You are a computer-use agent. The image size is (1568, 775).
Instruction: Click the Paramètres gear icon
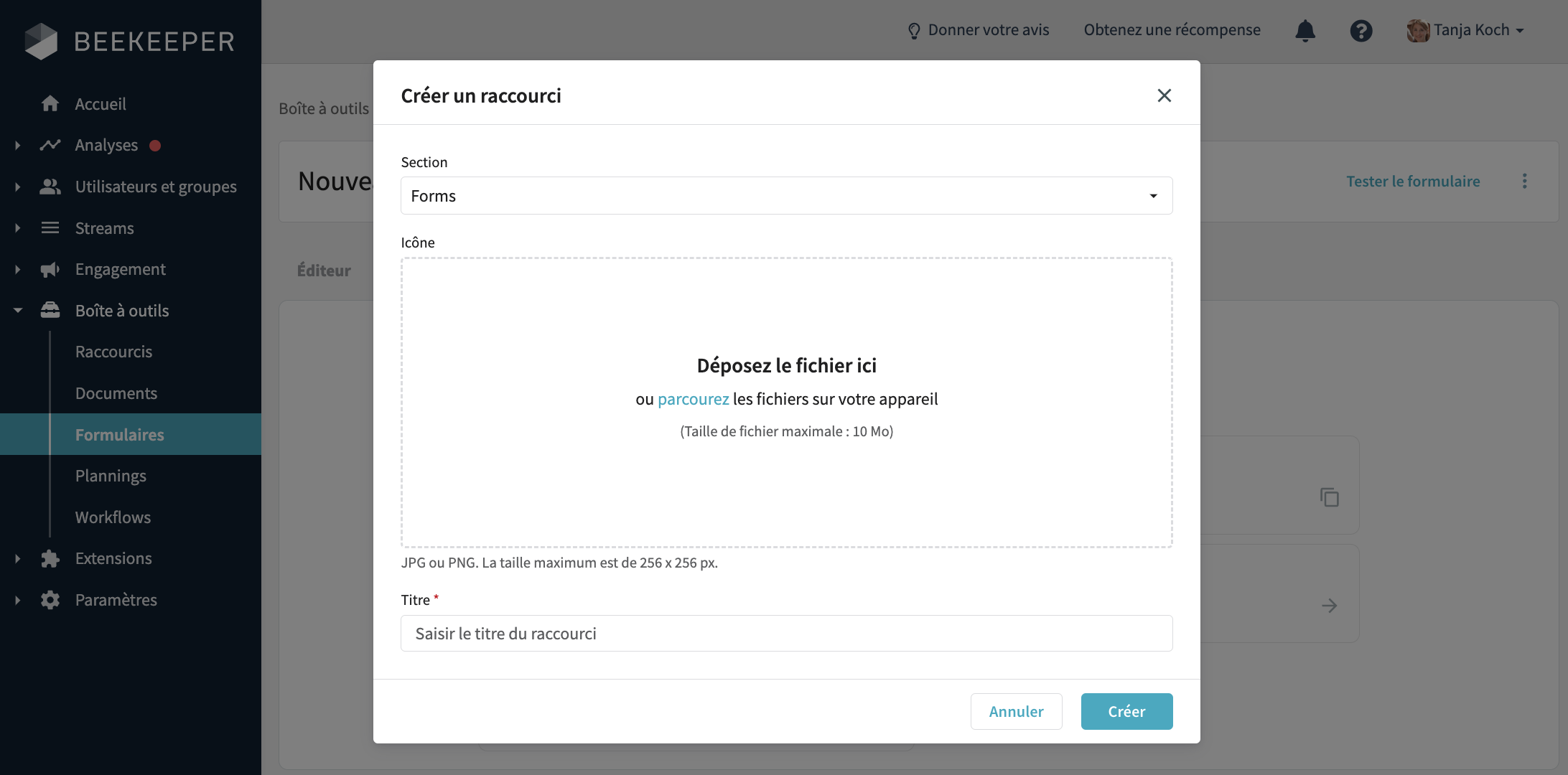pyautogui.click(x=50, y=599)
